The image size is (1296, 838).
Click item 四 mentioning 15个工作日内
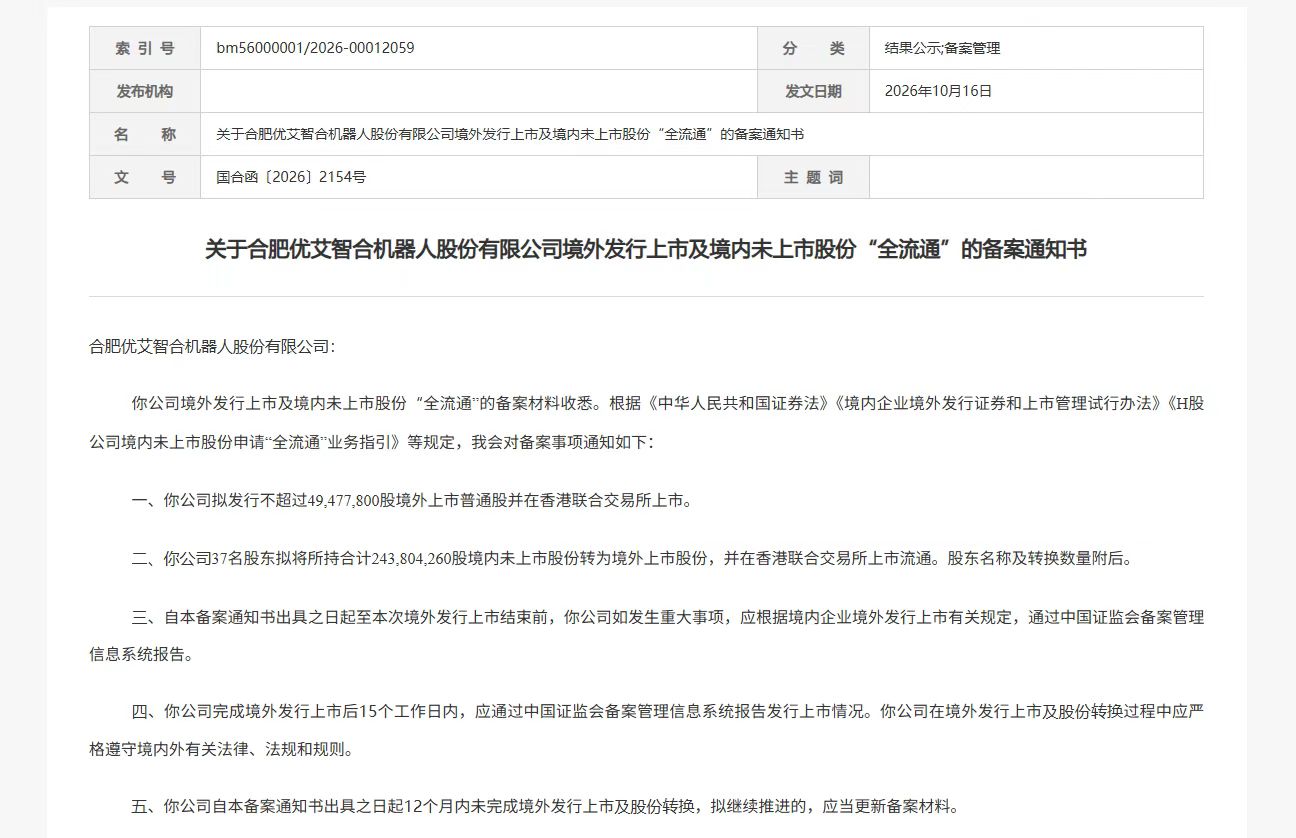646,730
